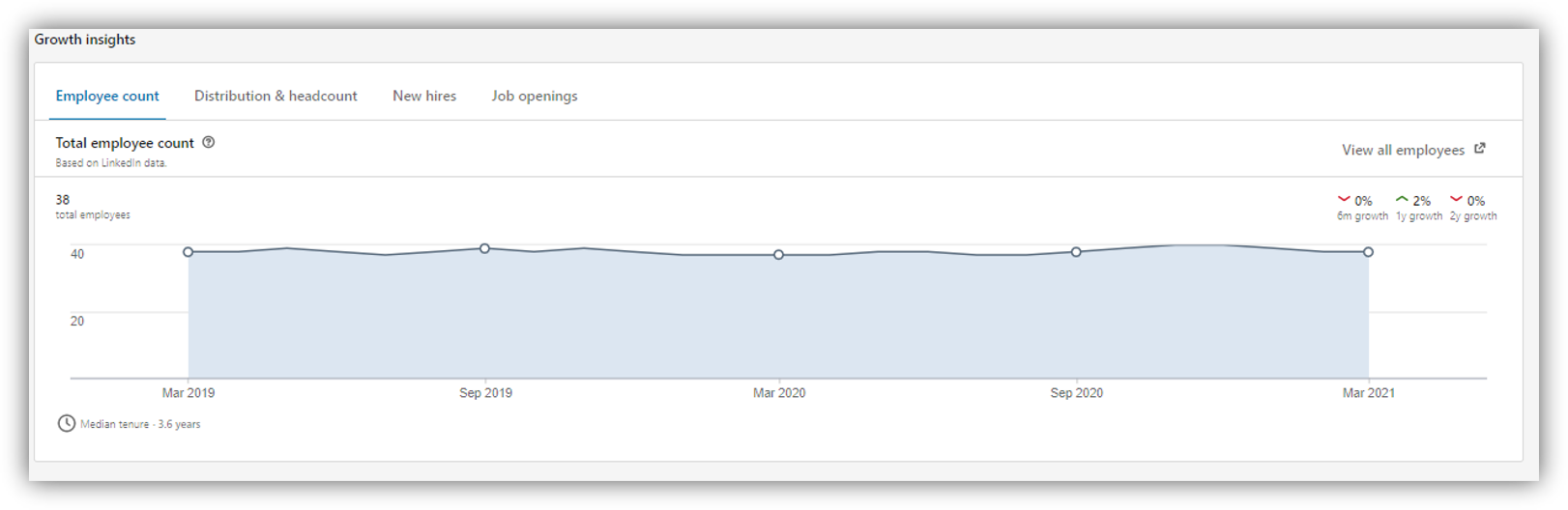
Task: Click the Growth insights heading
Action: (85, 40)
